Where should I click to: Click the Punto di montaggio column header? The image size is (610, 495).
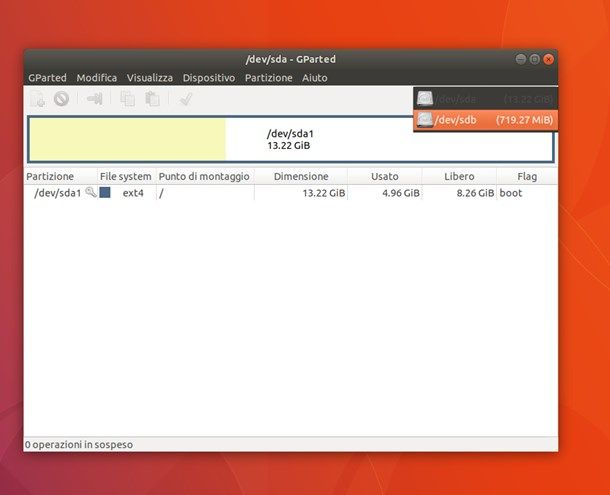pyautogui.click(x=204, y=176)
